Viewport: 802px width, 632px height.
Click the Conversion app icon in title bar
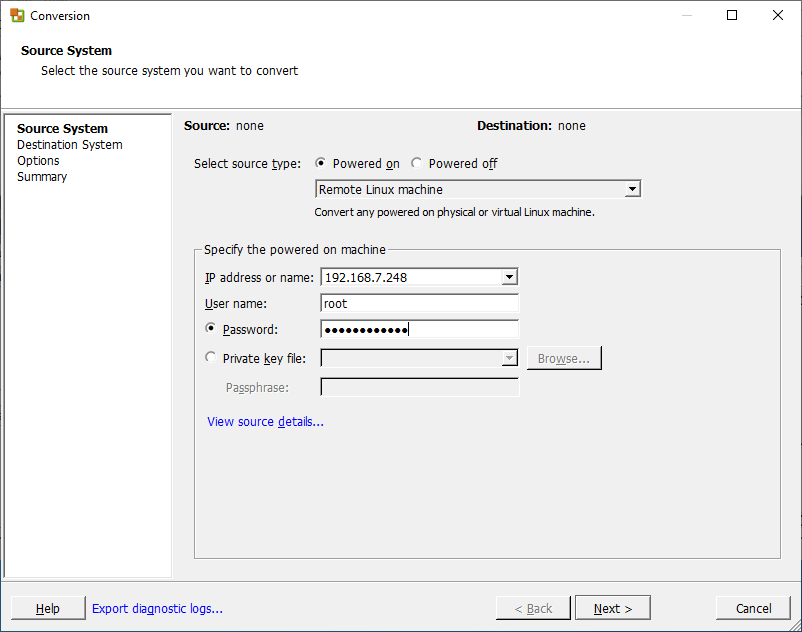click(17, 15)
